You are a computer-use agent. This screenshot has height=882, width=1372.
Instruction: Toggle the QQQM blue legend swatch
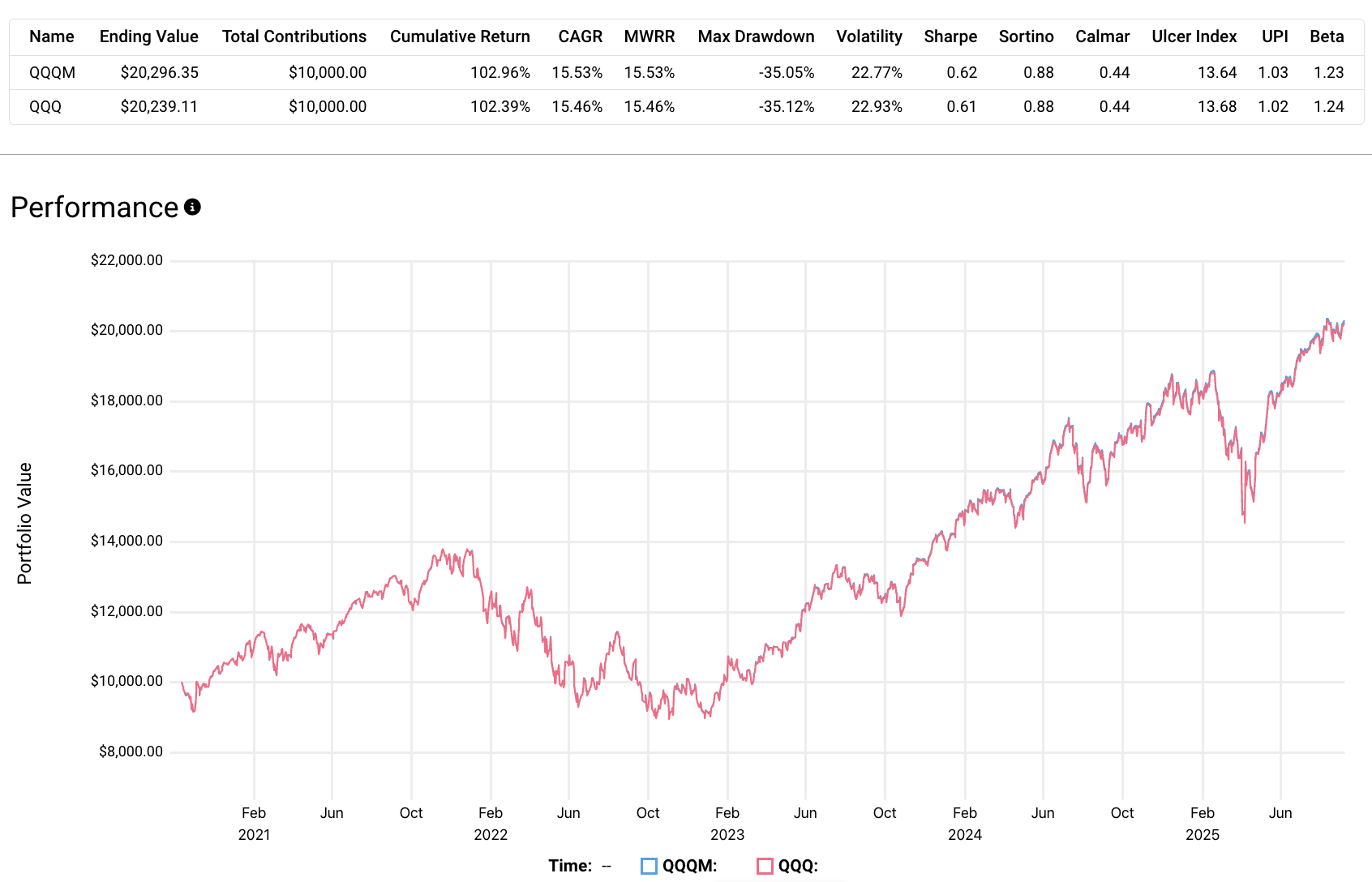click(649, 866)
